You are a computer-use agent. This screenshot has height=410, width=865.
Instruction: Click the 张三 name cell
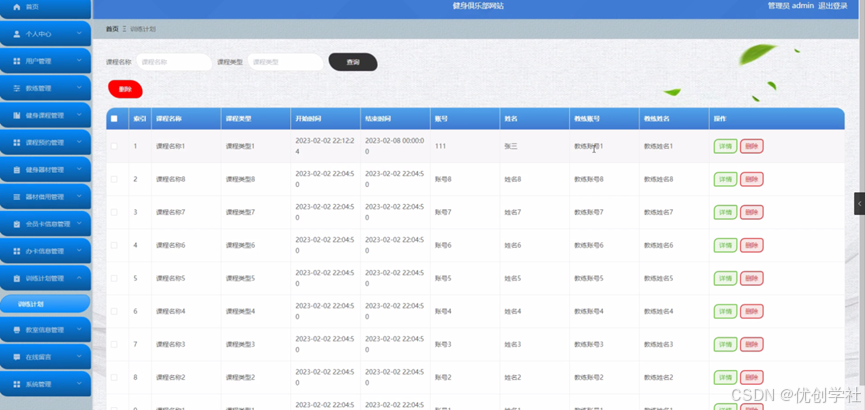pyautogui.click(x=511, y=146)
